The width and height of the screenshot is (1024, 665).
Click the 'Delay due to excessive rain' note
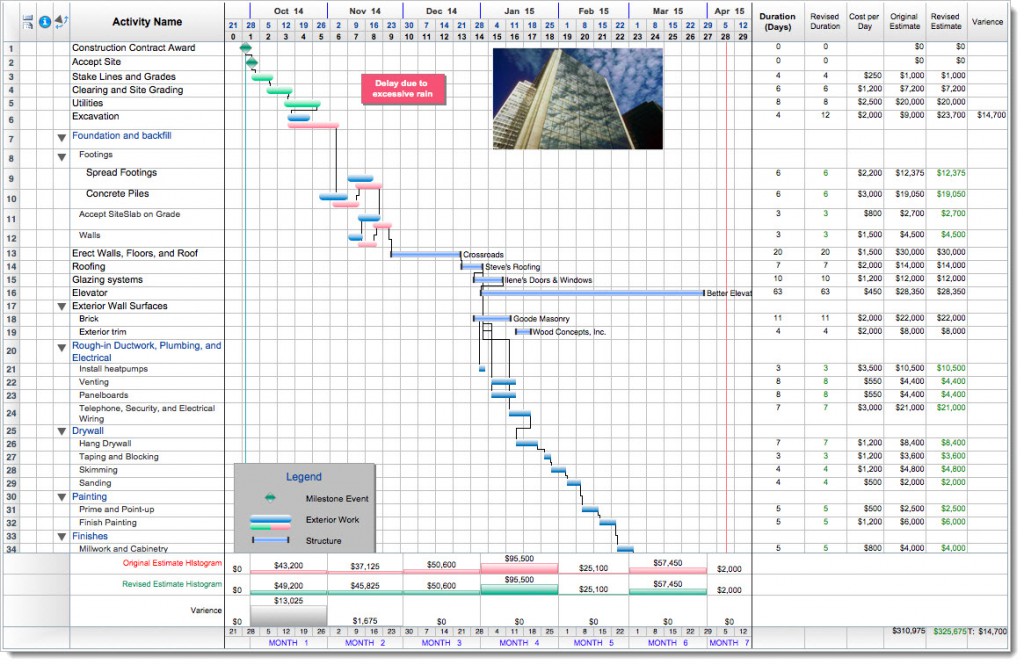point(403,89)
